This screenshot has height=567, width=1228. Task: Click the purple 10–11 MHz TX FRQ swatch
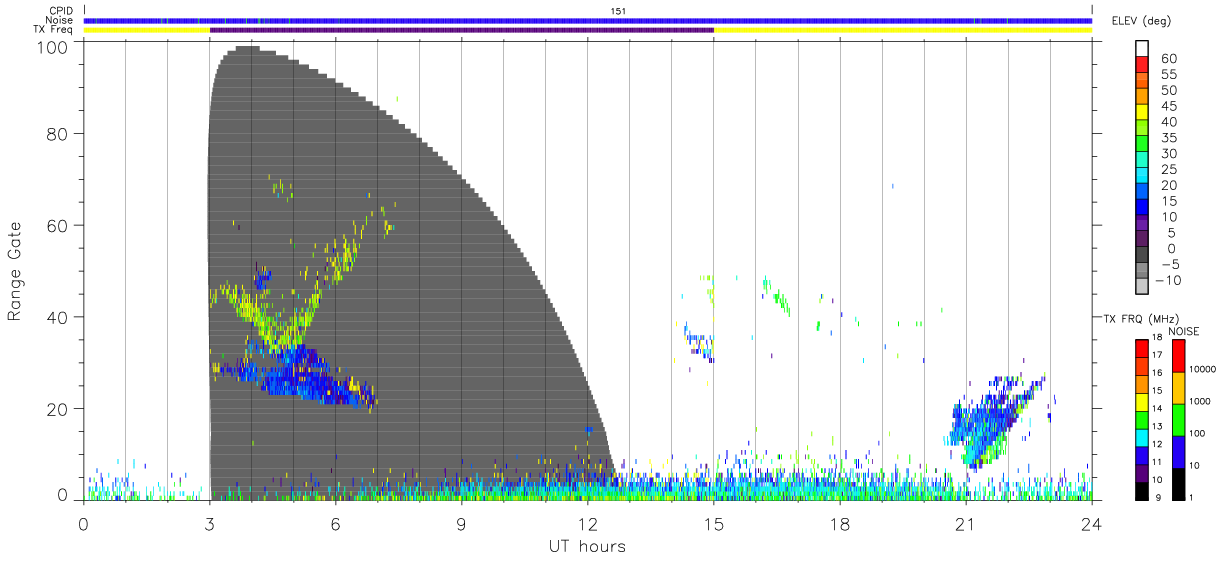point(1142,472)
